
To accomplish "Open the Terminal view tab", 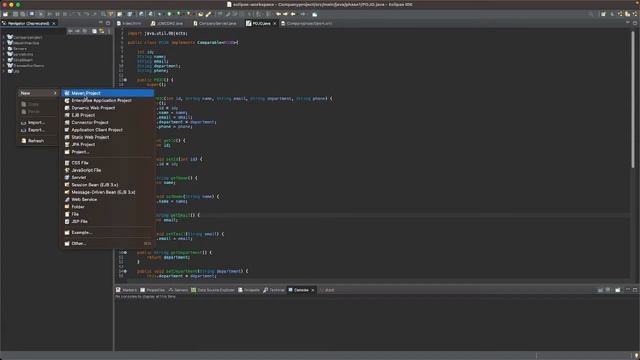I will [x=274, y=290].
